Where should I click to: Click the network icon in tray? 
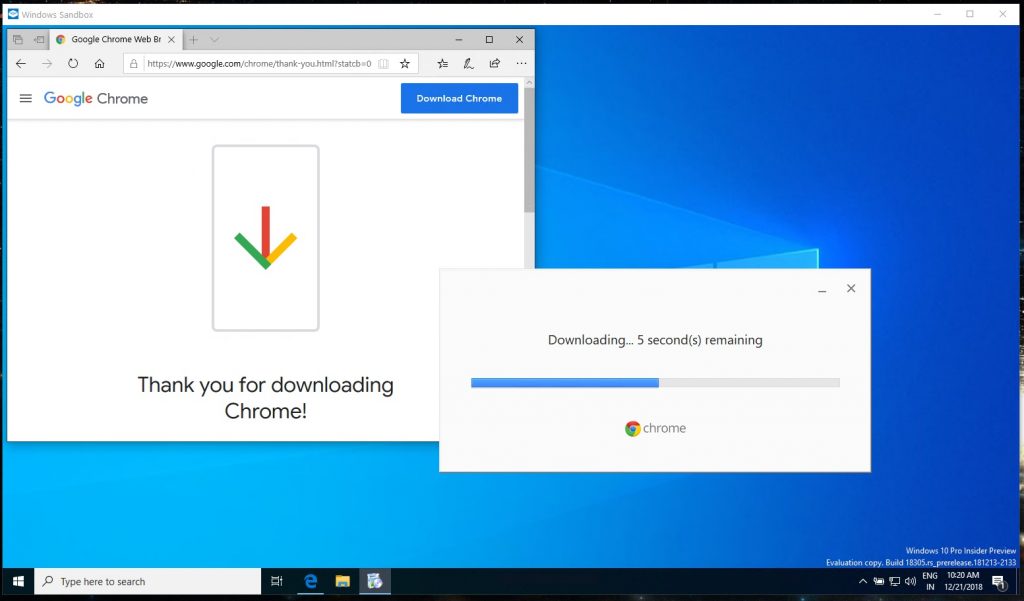point(895,581)
